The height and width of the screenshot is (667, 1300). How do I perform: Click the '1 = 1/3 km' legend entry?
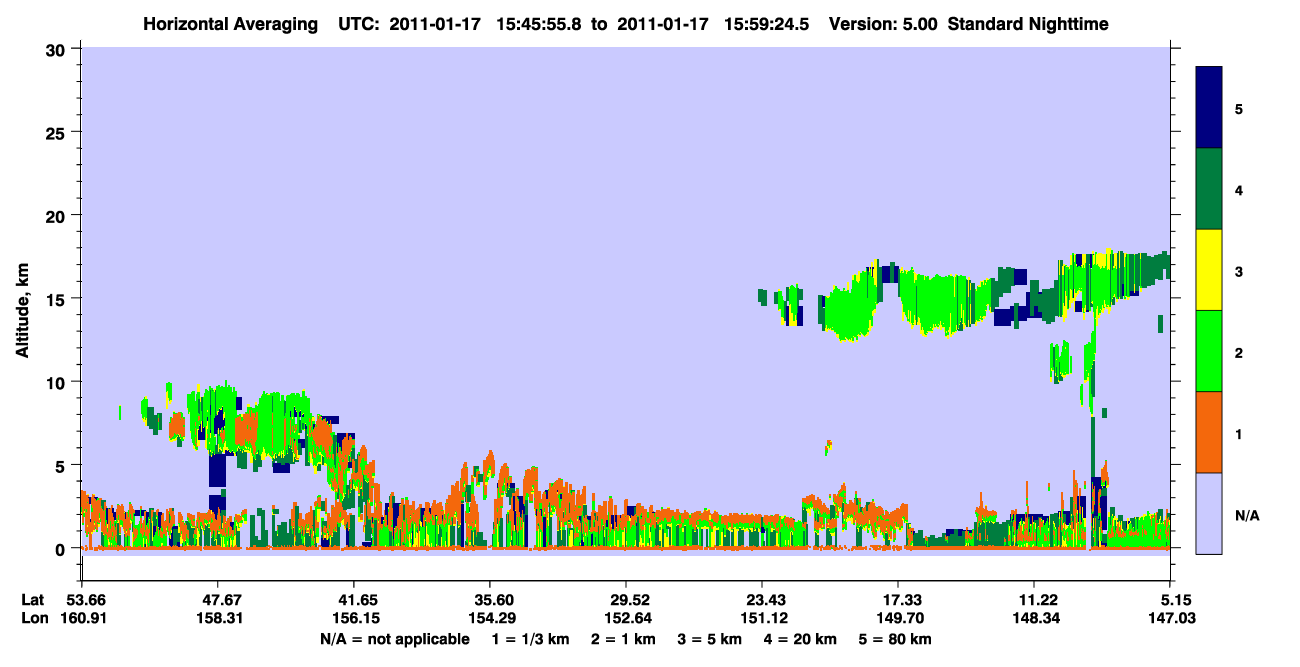click(x=531, y=639)
